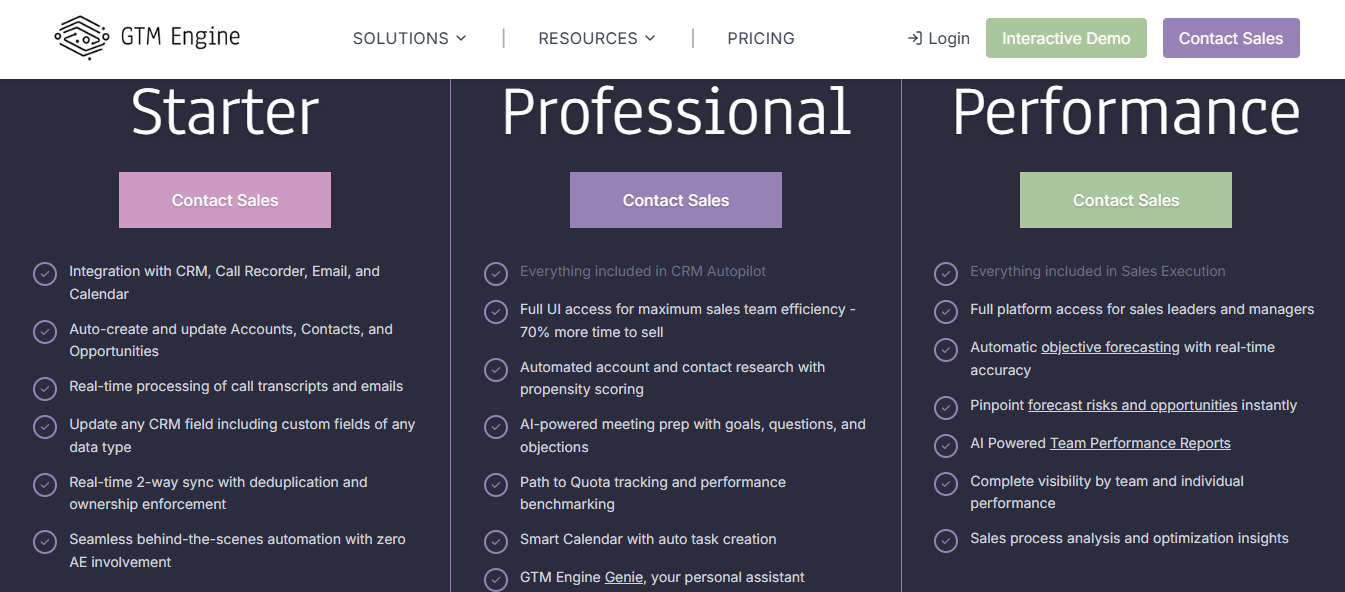Click the Professional plan heading
The width and height of the screenshot is (1345, 592).
[x=676, y=112]
